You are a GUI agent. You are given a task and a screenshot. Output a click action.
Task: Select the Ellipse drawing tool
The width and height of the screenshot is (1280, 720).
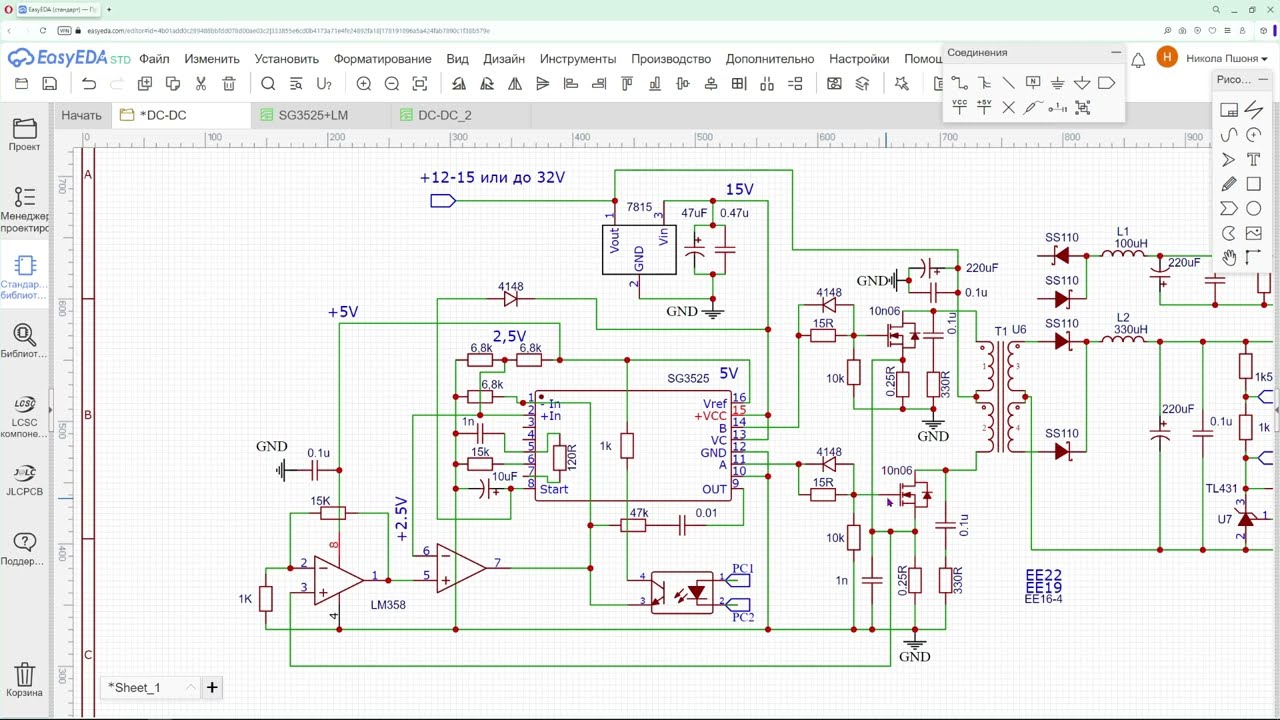pos(1253,208)
